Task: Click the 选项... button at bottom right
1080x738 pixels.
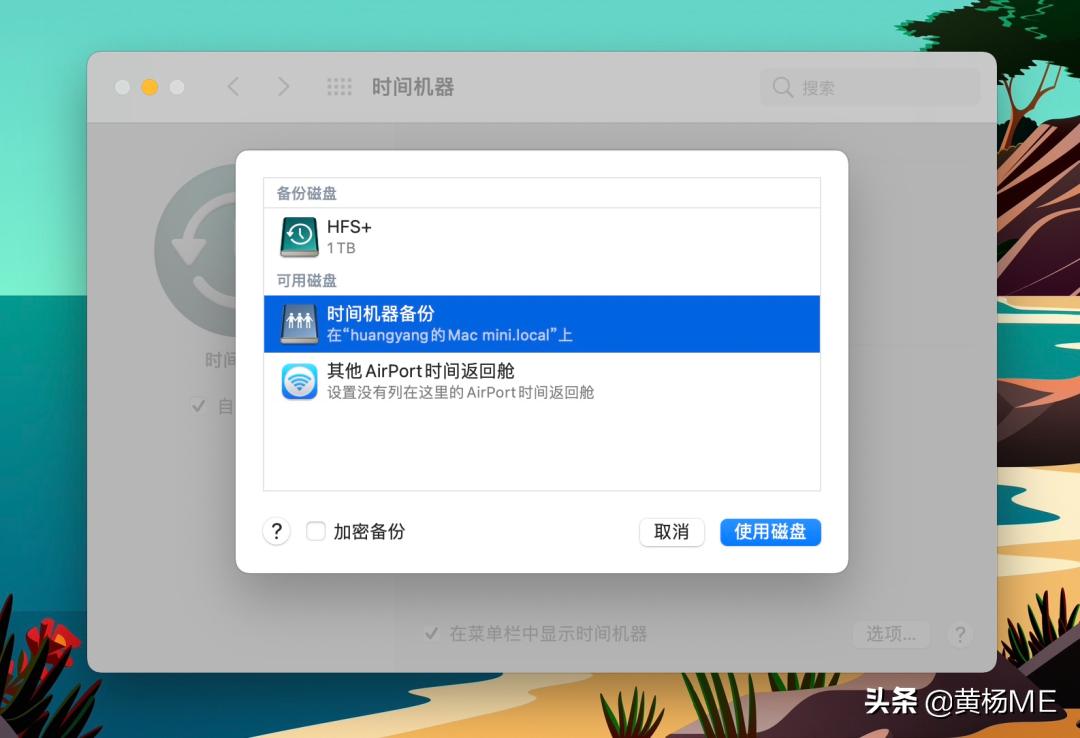Action: click(890, 634)
